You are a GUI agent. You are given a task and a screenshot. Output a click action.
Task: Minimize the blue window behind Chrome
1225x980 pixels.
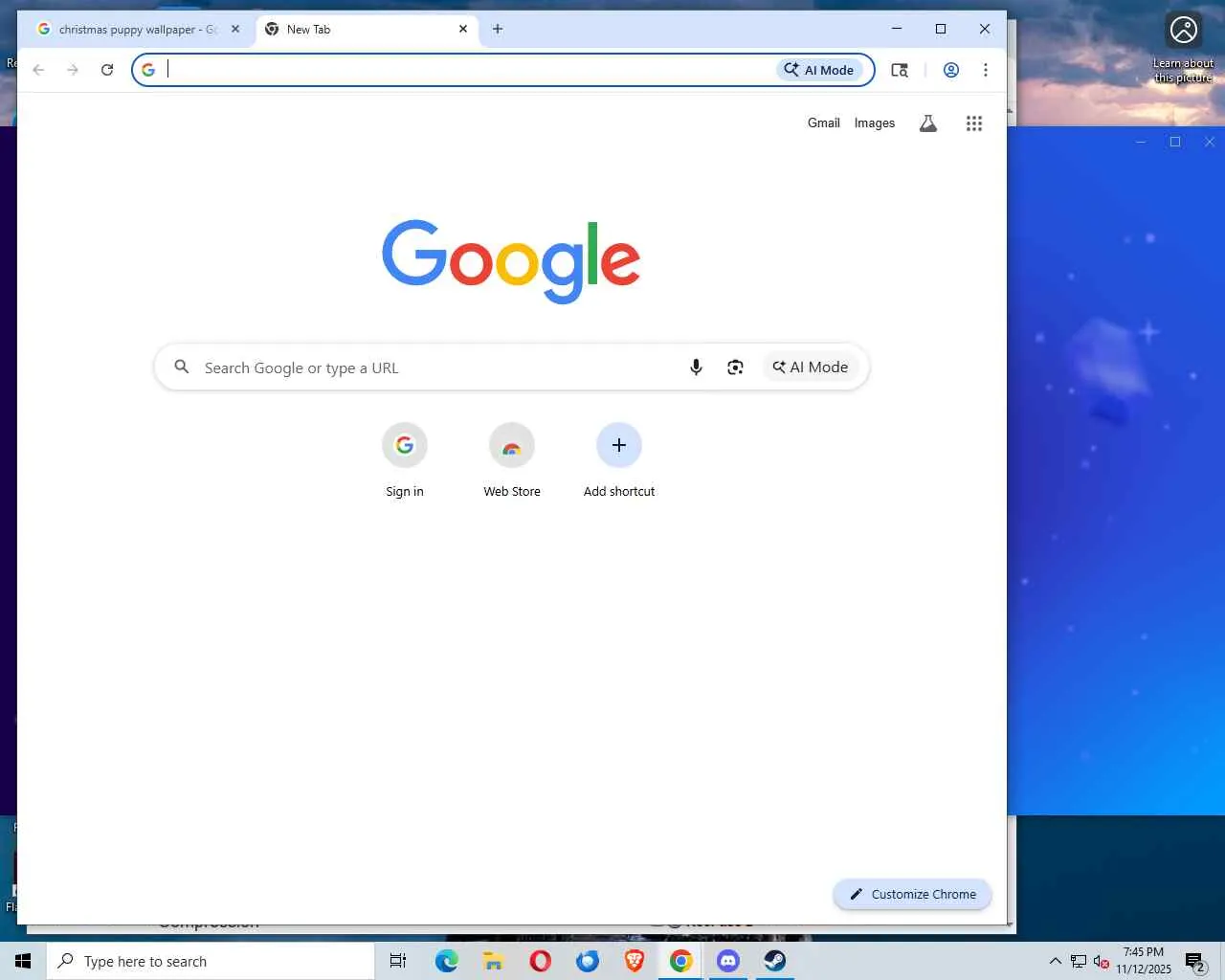pos(1141,142)
